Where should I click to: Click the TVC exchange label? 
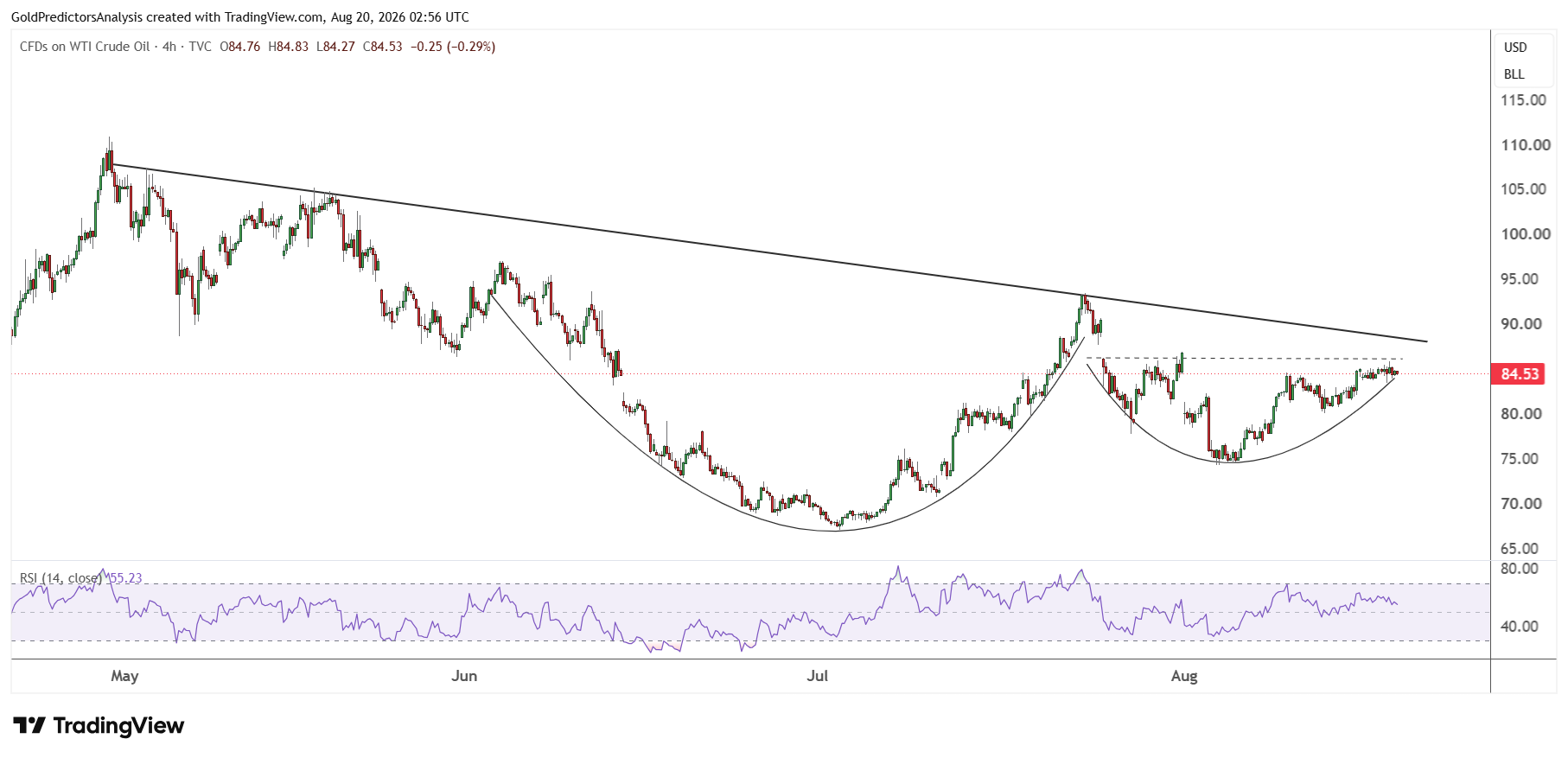coord(200,47)
